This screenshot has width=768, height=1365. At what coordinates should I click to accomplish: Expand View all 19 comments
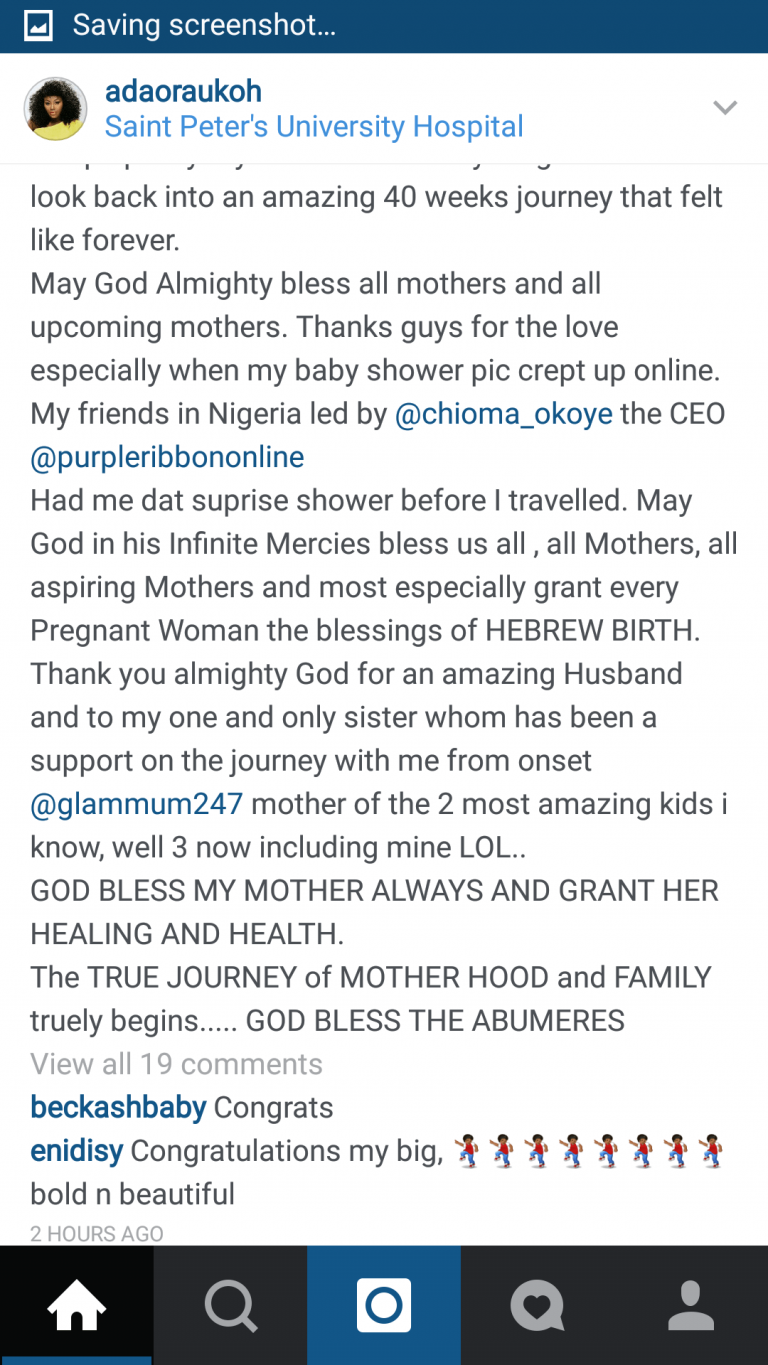(176, 1064)
